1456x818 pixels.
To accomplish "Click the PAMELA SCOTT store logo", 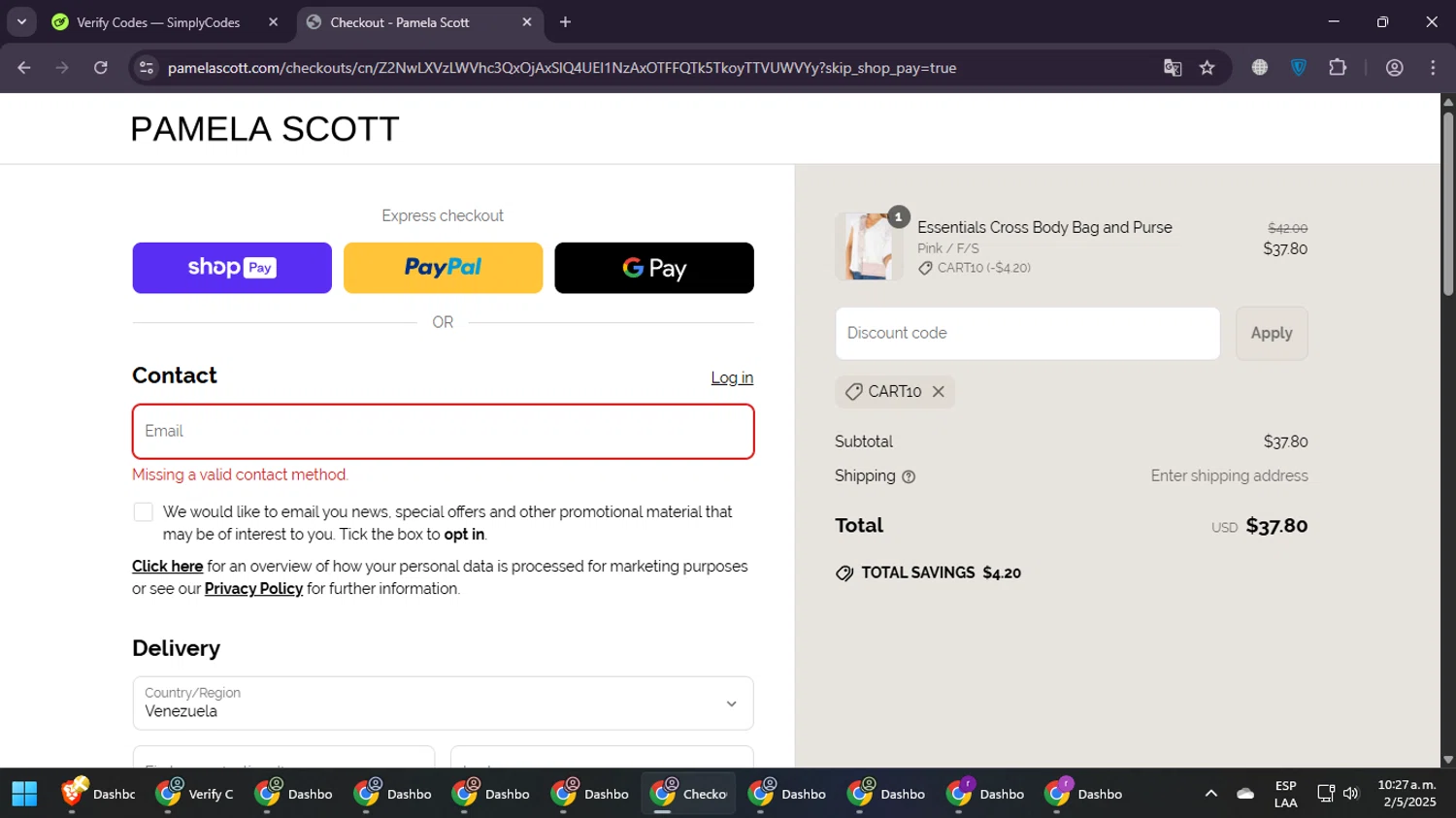I will coord(265,129).
